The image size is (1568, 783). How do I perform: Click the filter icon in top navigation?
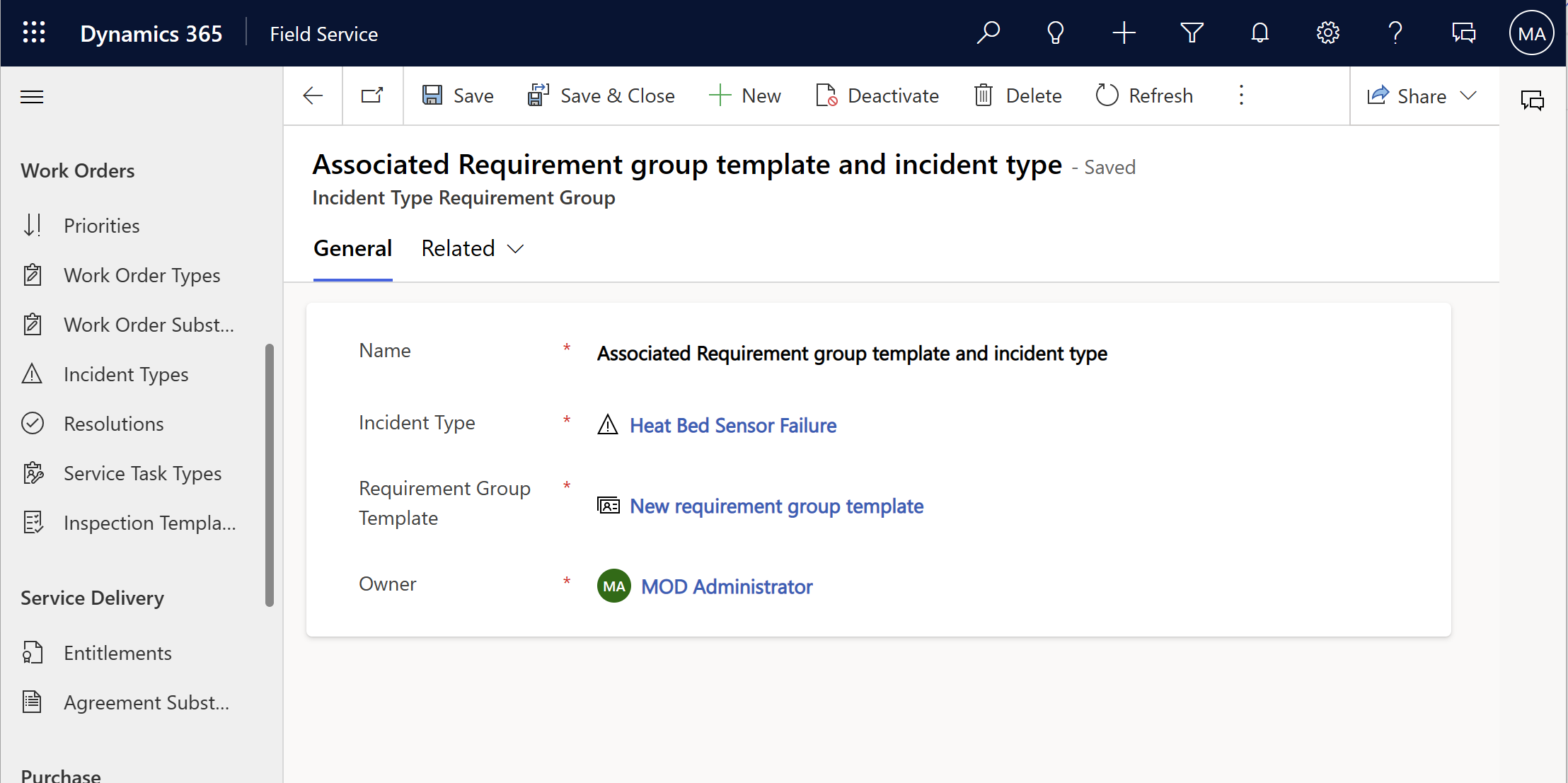[x=1192, y=33]
